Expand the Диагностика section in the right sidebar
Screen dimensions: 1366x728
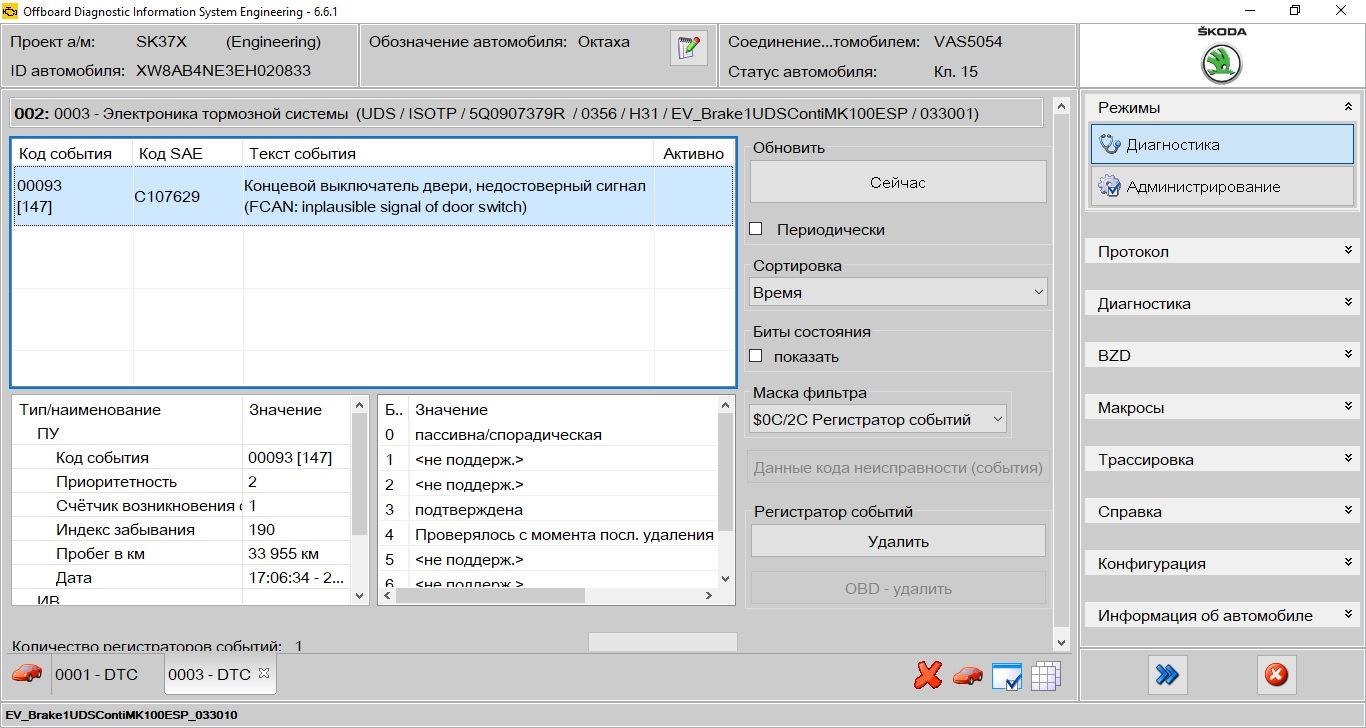(x=1221, y=303)
